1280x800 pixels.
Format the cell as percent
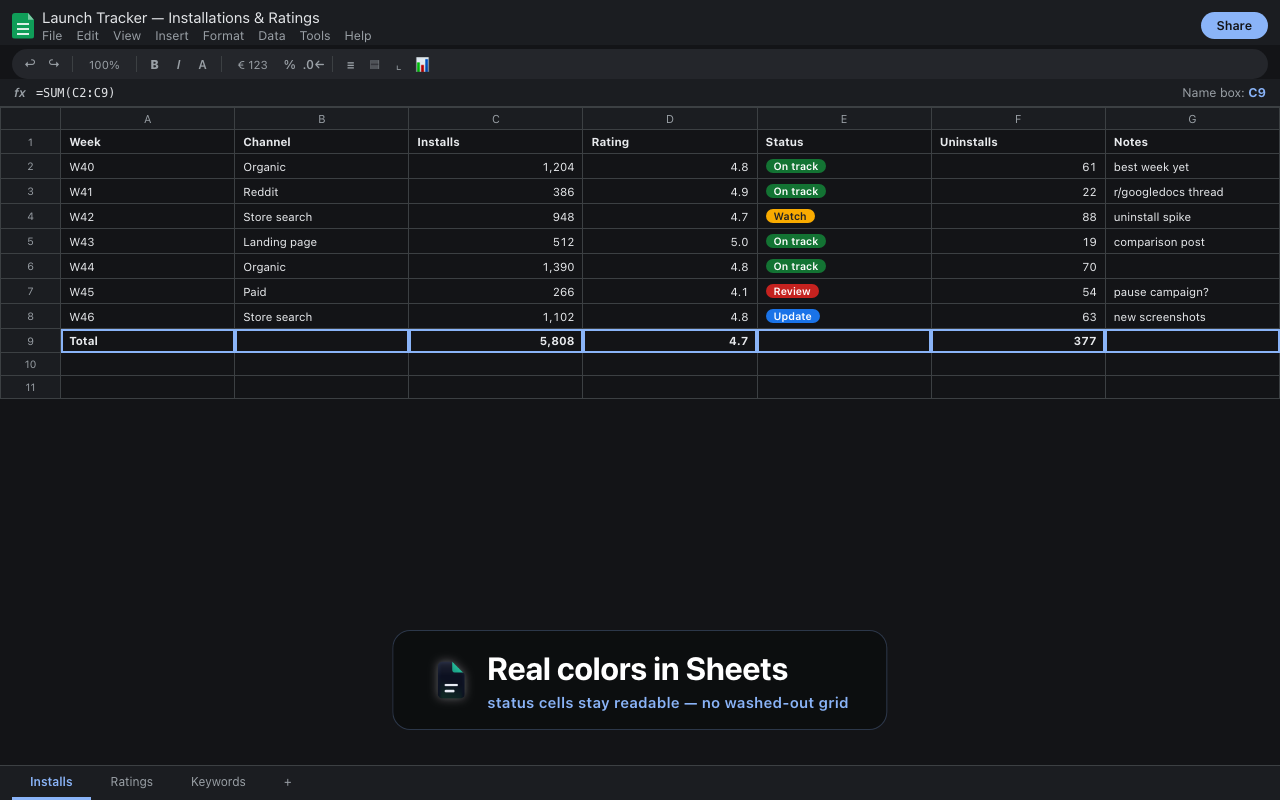pos(289,65)
